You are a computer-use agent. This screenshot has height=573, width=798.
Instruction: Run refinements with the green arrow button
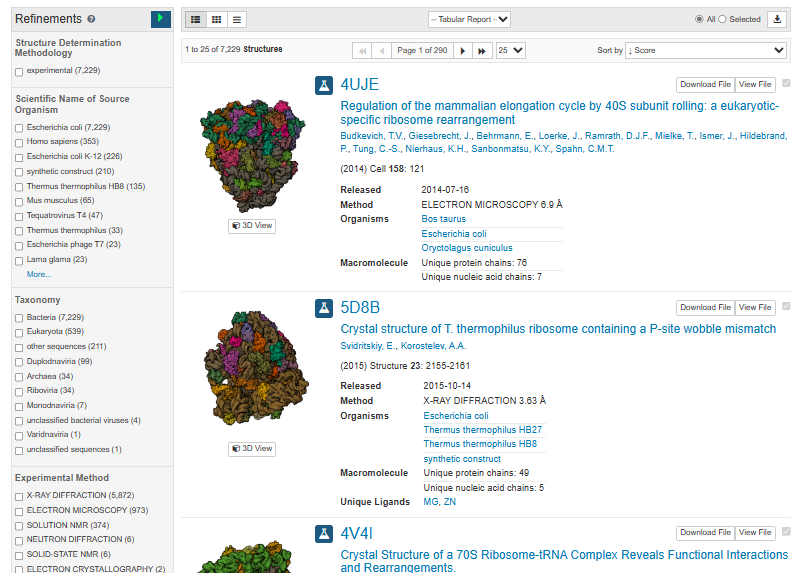coord(161,19)
